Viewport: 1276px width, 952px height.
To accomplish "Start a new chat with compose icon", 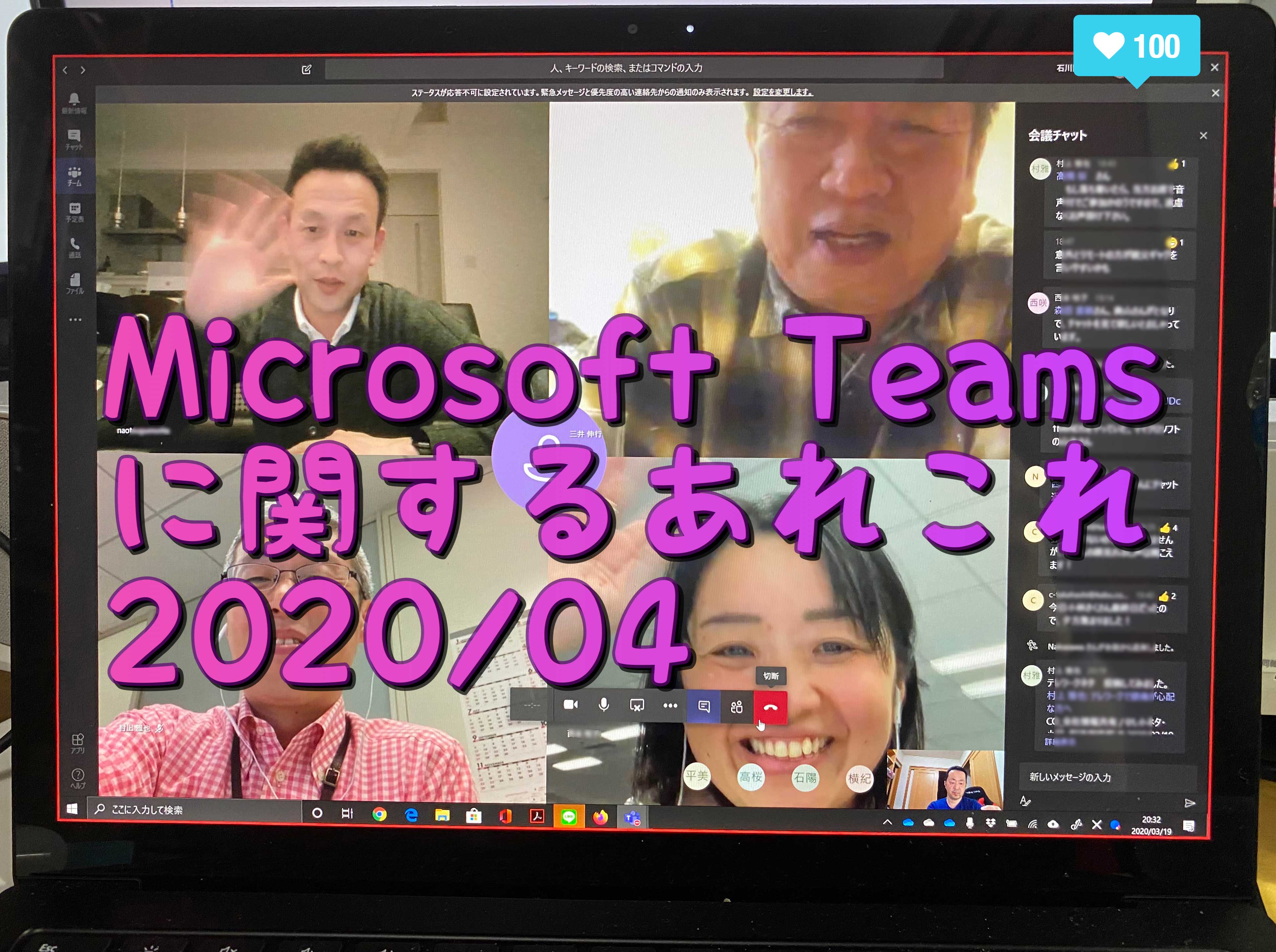I will point(307,70).
